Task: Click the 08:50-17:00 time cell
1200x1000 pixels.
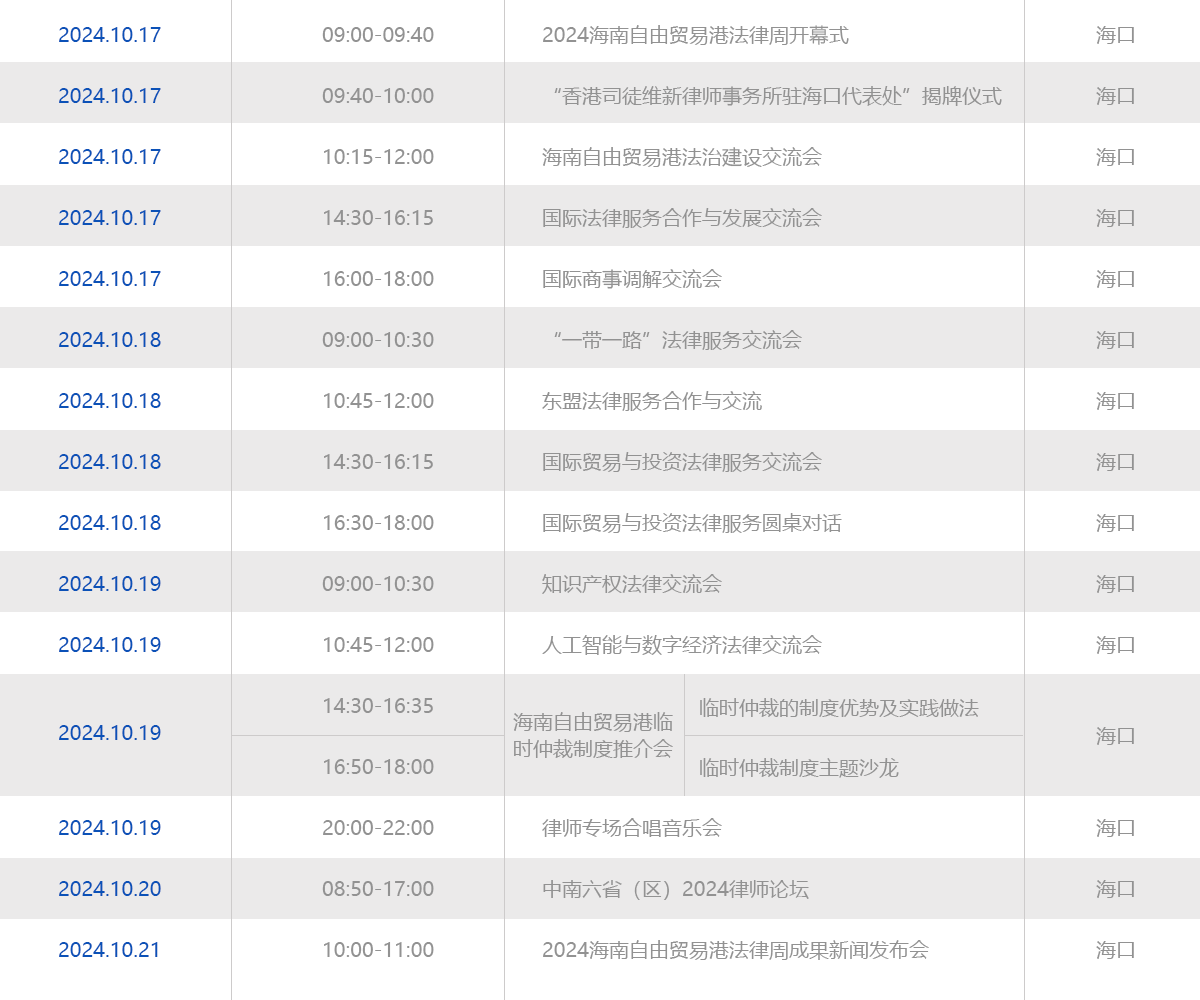Action: (378, 889)
